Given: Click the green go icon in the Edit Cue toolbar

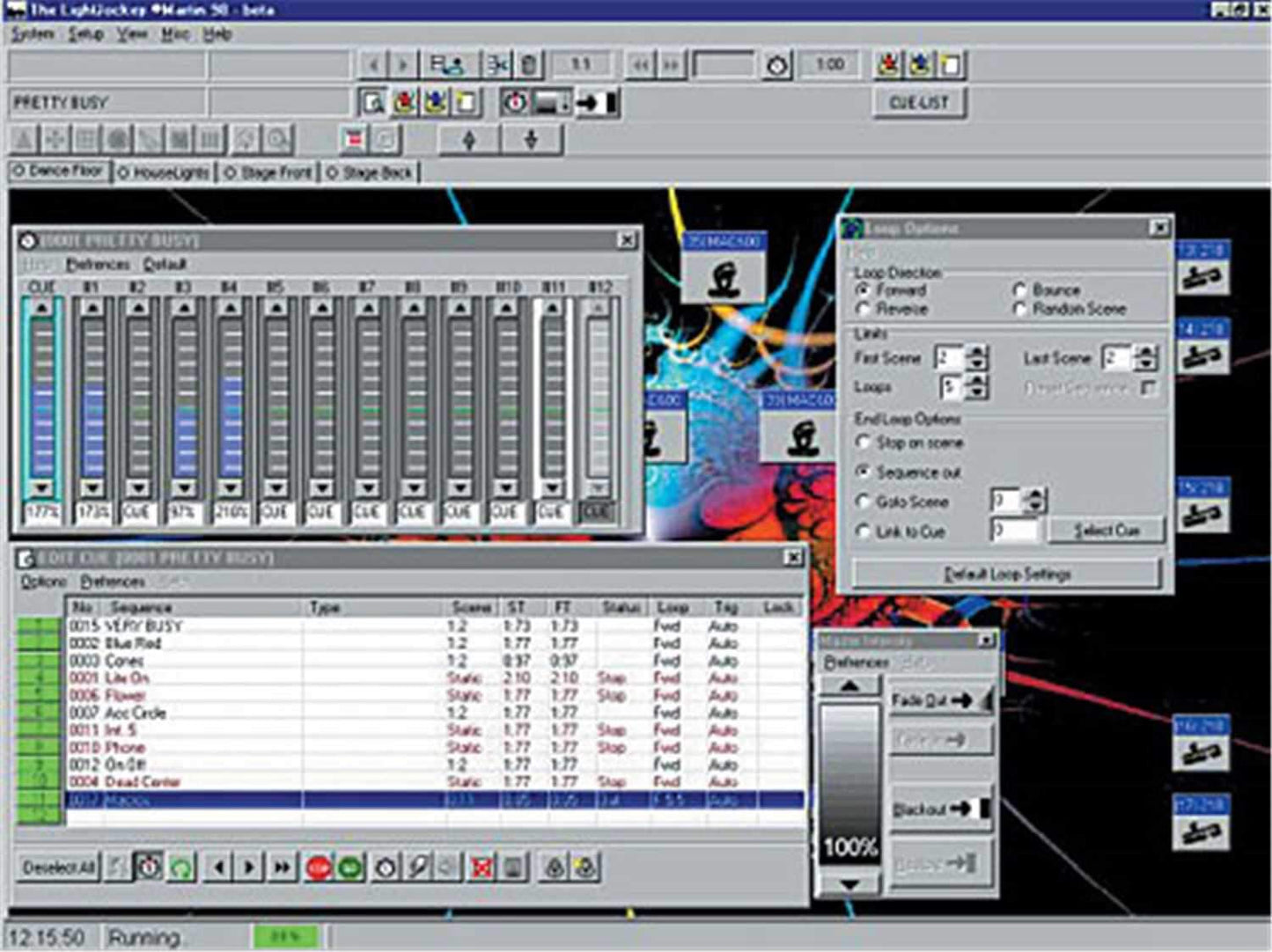Looking at the screenshot, I should click(349, 867).
